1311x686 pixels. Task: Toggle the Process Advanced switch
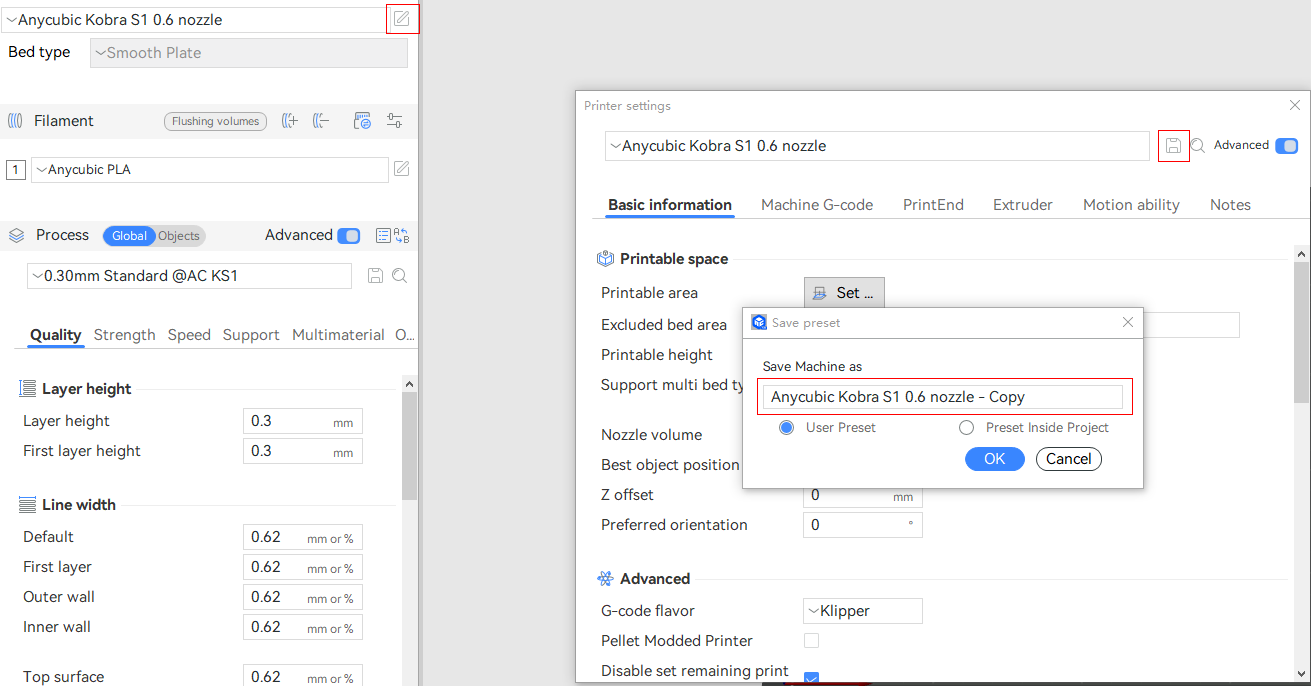click(x=348, y=236)
